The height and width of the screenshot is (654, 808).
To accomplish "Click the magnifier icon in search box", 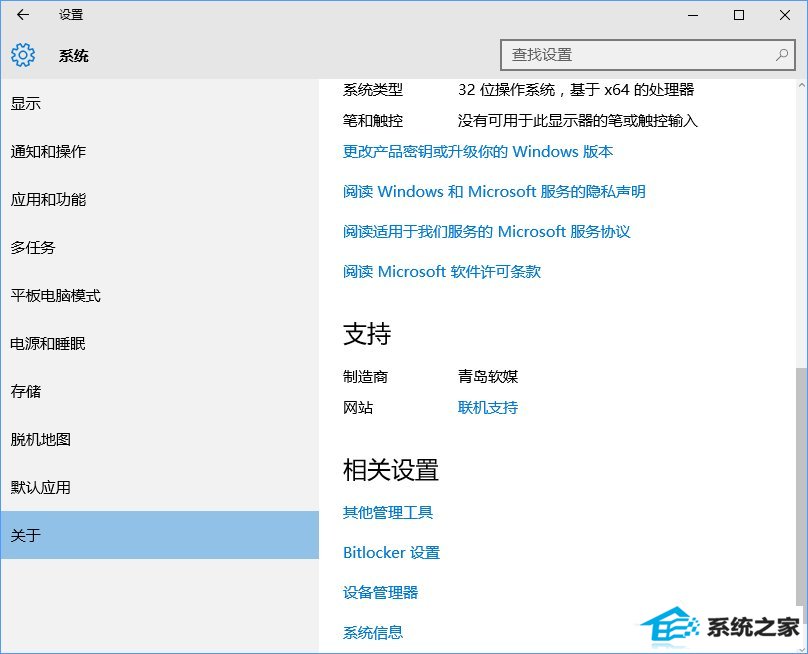I will click(782, 55).
